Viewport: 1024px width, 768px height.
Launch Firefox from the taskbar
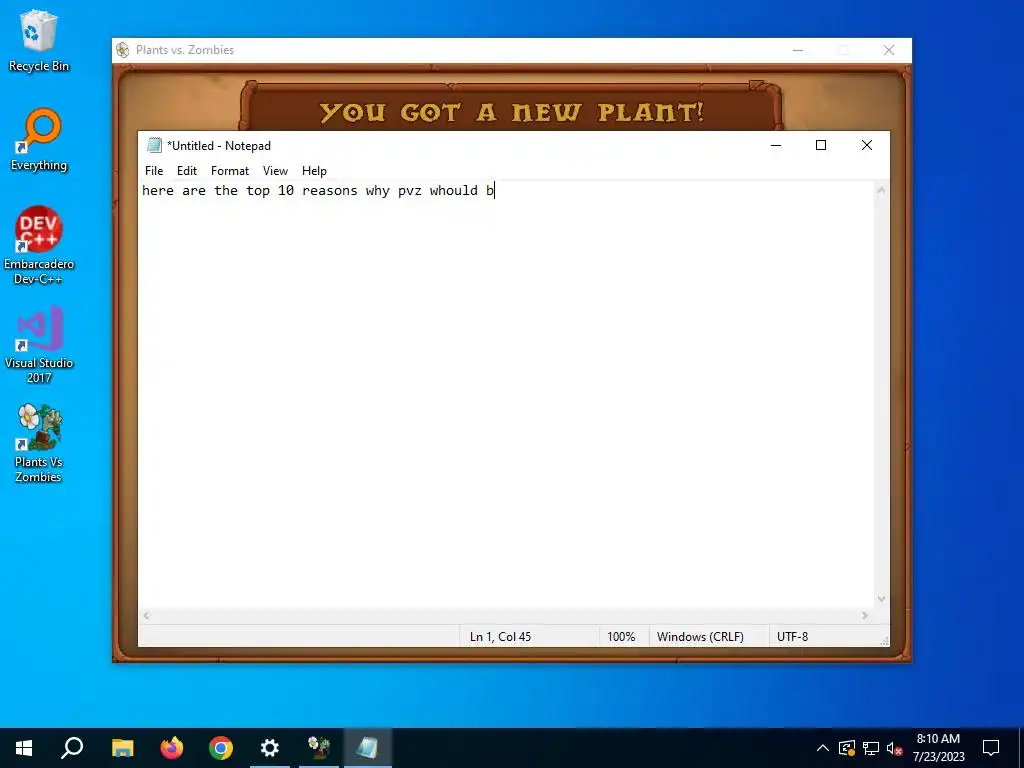click(172, 748)
